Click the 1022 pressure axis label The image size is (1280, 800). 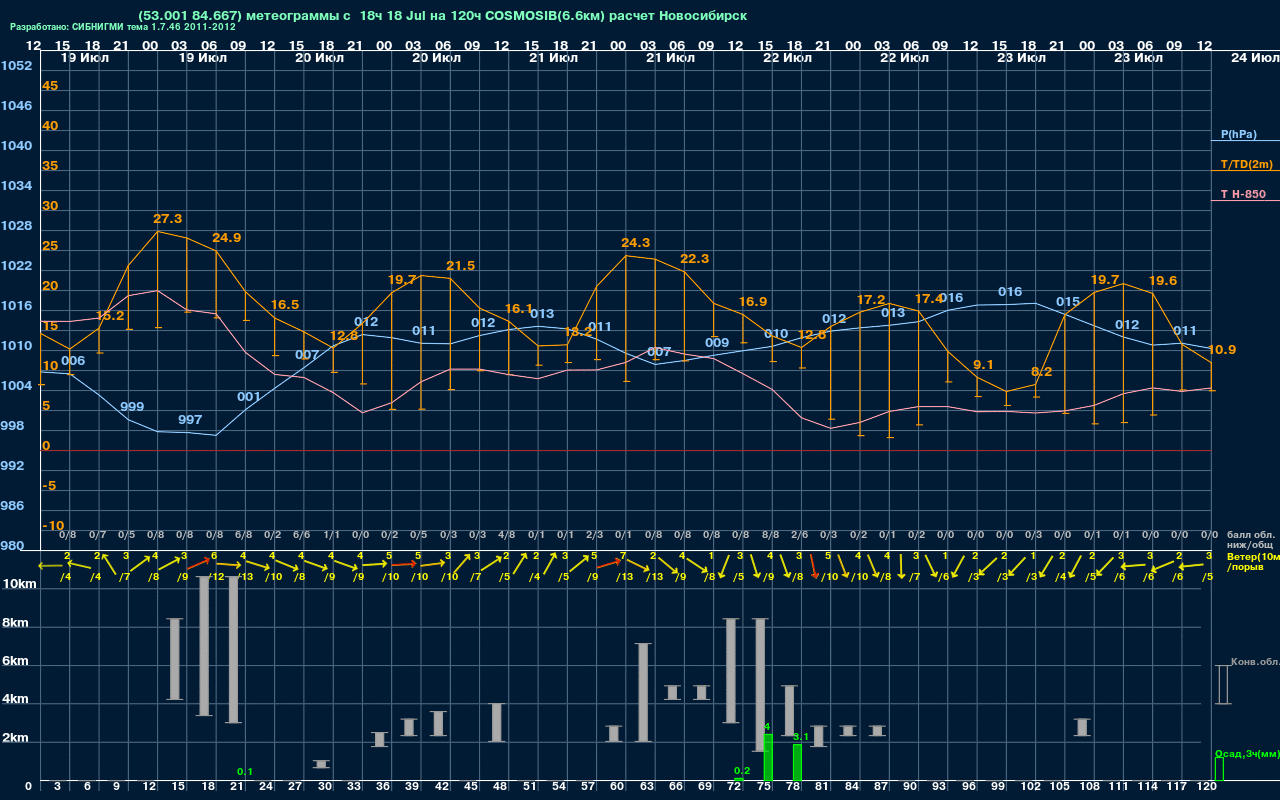point(16,266)
